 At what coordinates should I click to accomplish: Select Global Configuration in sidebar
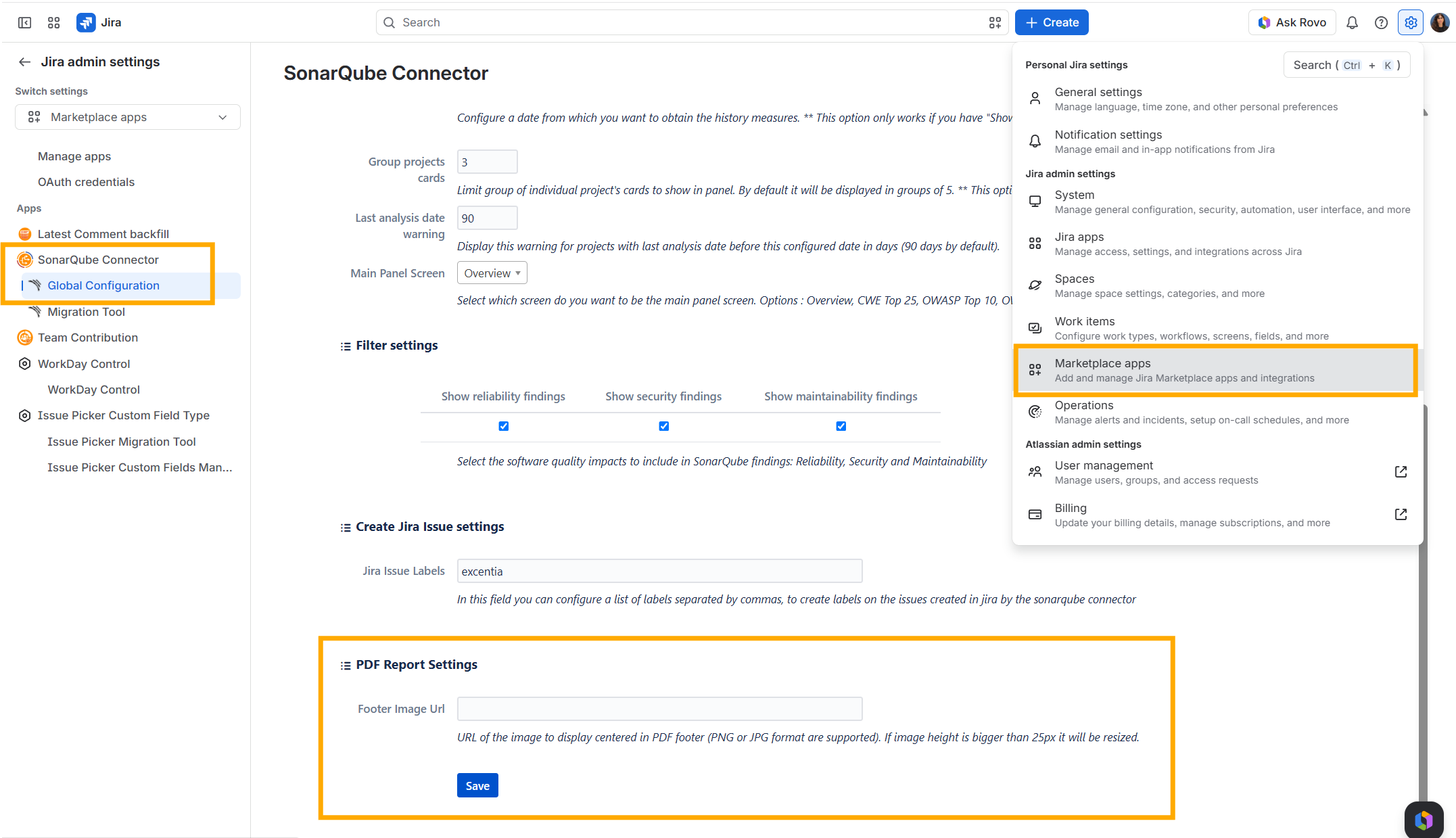click(x=131, y=285)
